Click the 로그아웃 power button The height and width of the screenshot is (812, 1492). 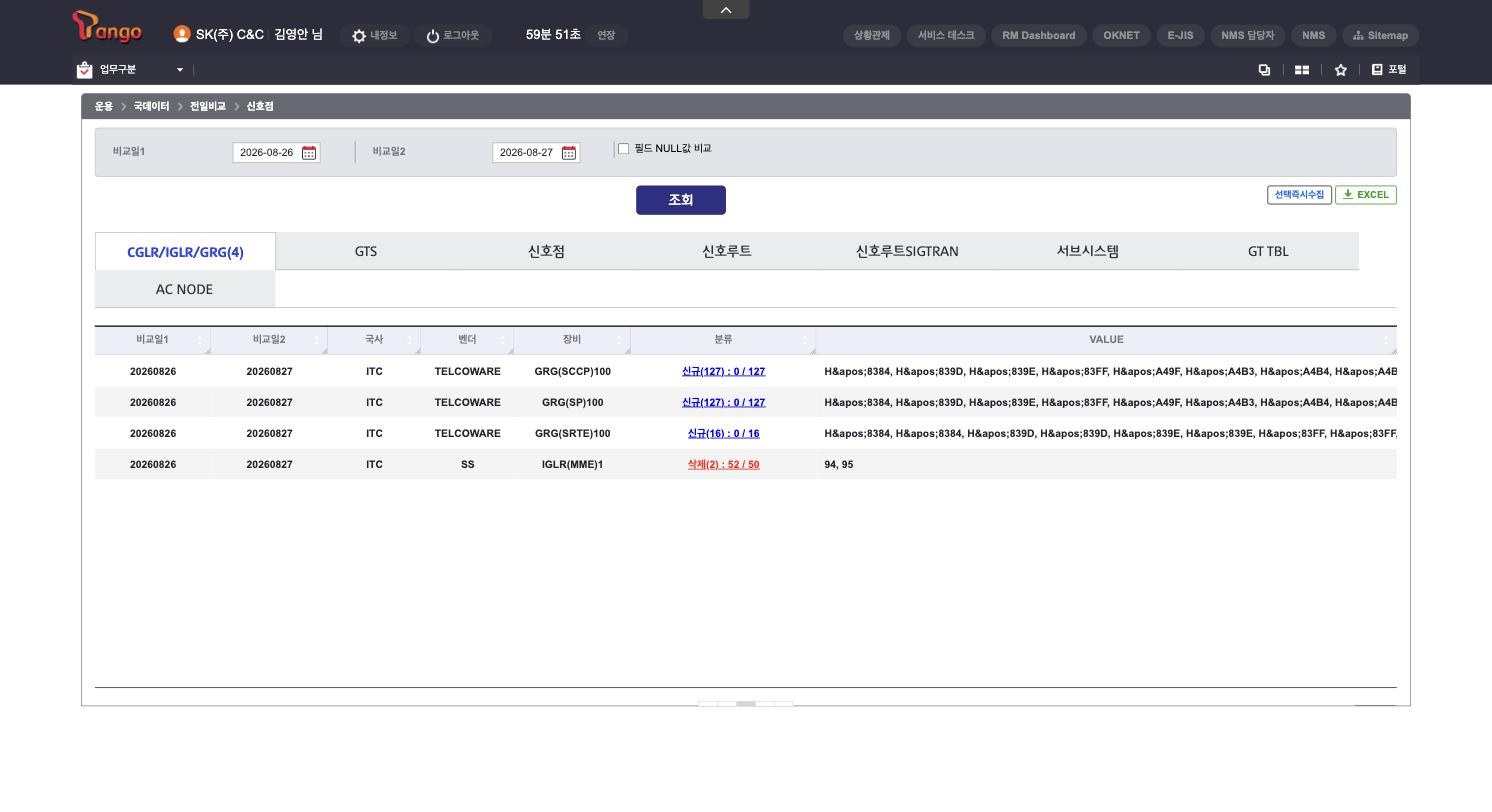[x=452, y=35]
